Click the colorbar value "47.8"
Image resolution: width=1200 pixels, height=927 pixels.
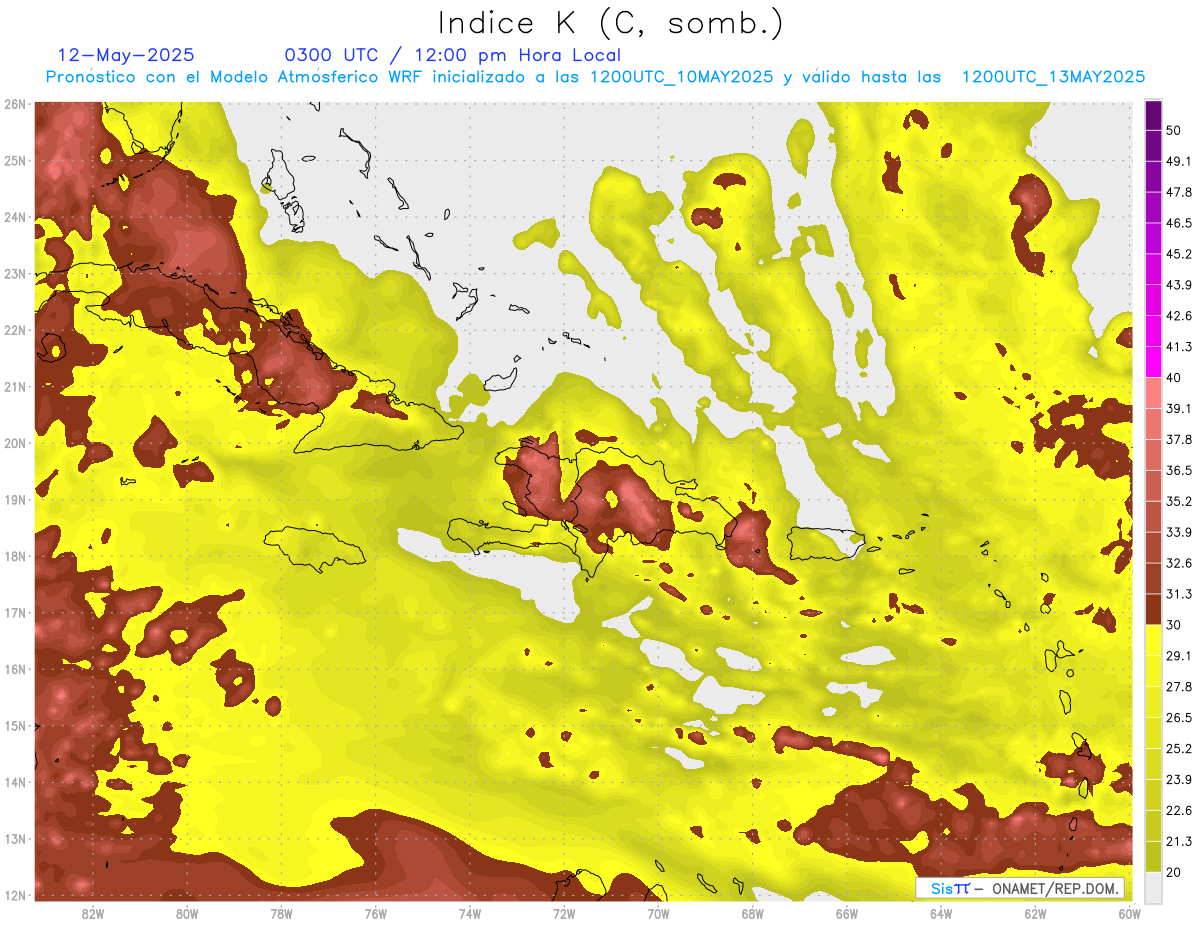click(x=1178, y=192)
